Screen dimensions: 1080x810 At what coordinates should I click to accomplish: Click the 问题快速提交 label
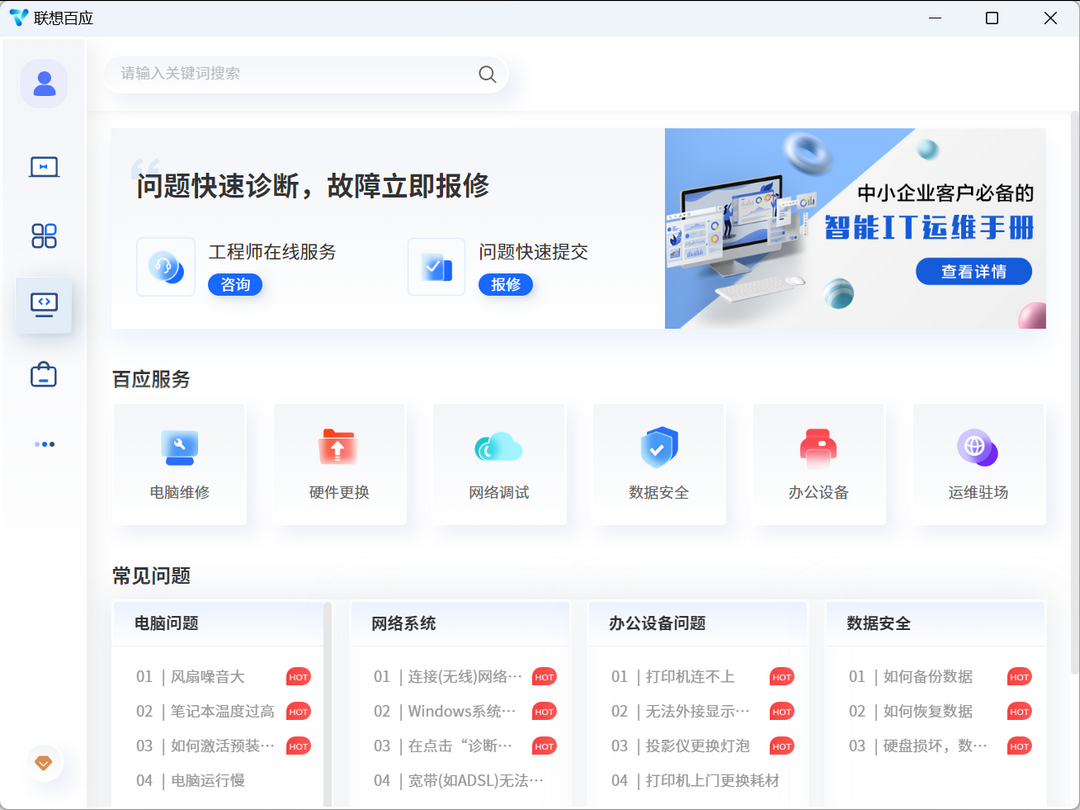[533, 252]
